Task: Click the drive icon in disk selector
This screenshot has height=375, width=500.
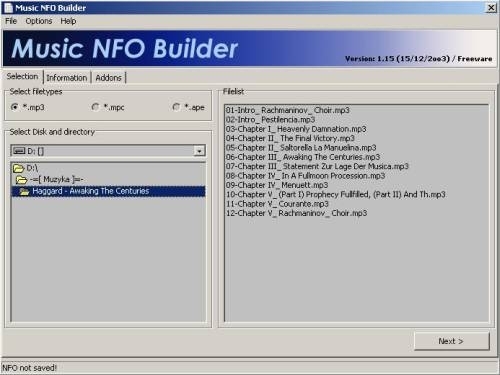Action: [19, 151]
